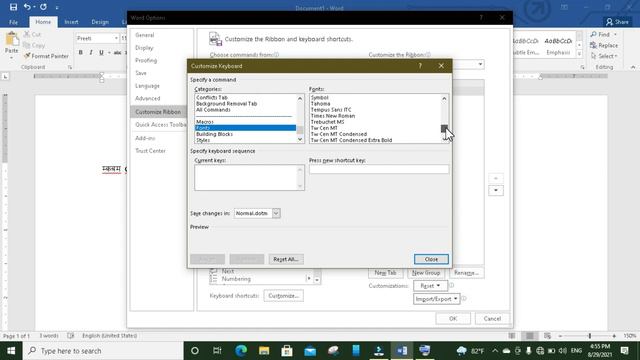Open the File tab

[13, 22]
